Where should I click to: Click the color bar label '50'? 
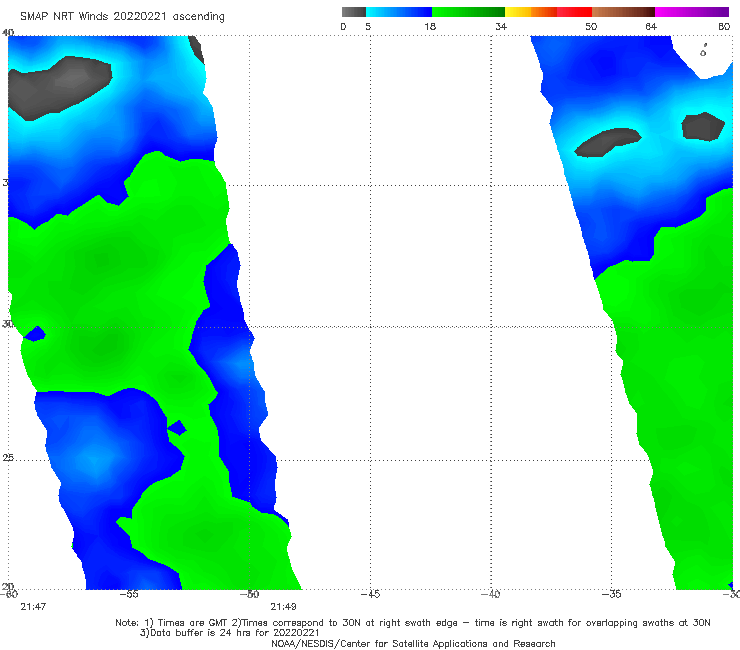[591, 27]
